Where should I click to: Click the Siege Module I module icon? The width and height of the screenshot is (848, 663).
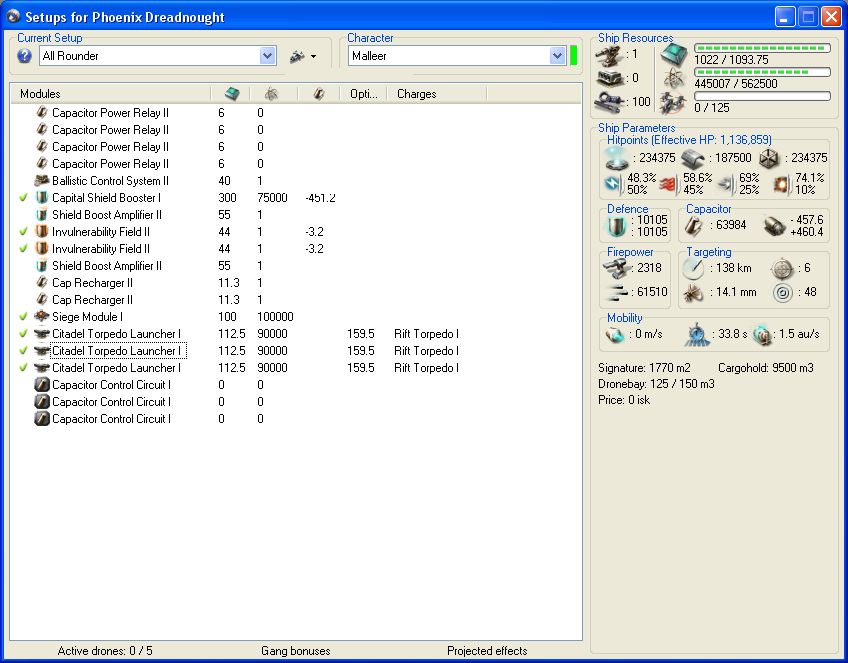(42, 316)
